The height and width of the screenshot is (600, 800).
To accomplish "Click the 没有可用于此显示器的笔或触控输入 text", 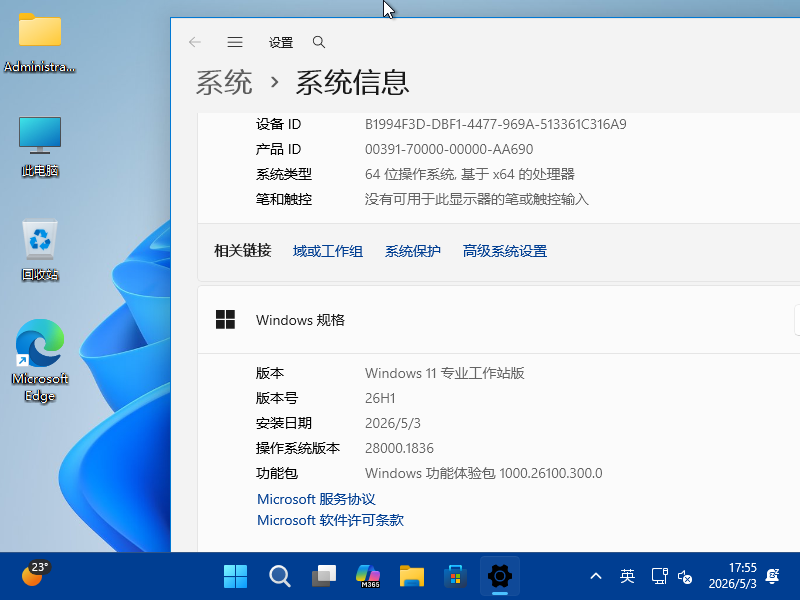I will [477, 199].
